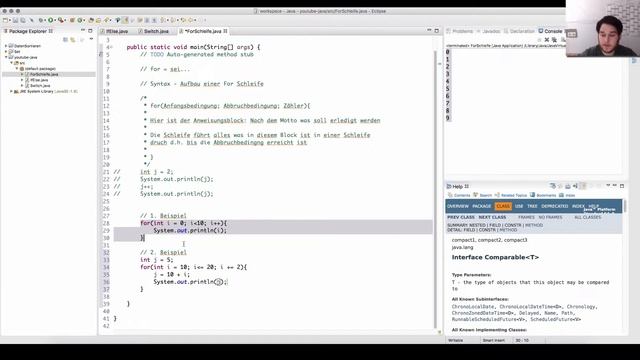Image resolution: width=640 pixels, height=360 pixels.
Task: Click USE in Javadoc navigation bar
Action: (x=519, y=207)
